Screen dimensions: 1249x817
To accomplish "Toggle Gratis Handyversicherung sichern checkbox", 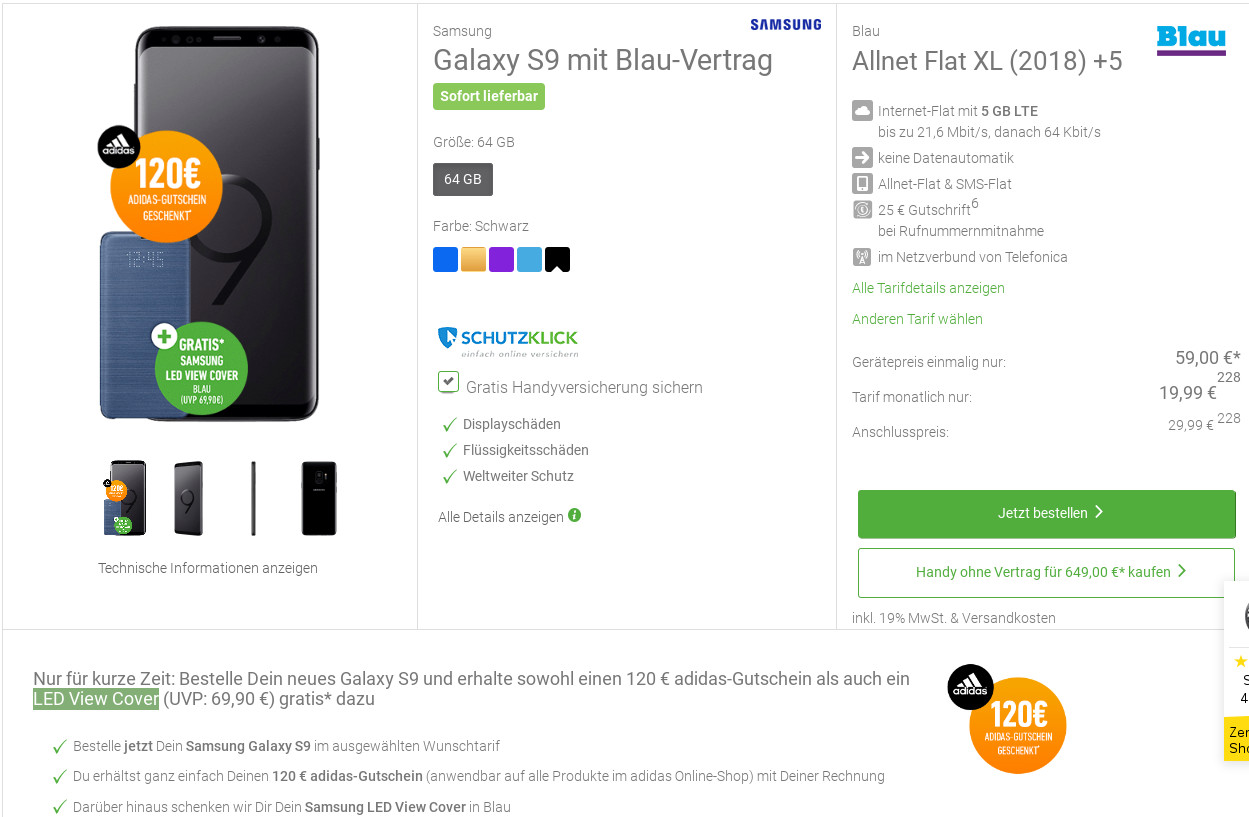I will (x=449, y=382).
